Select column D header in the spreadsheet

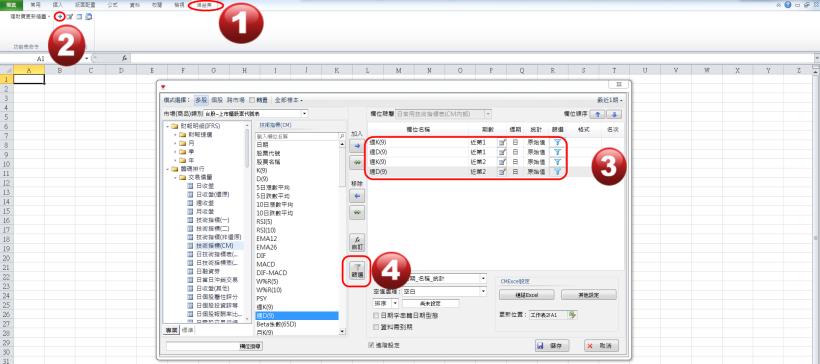click(x=120, y=70)
